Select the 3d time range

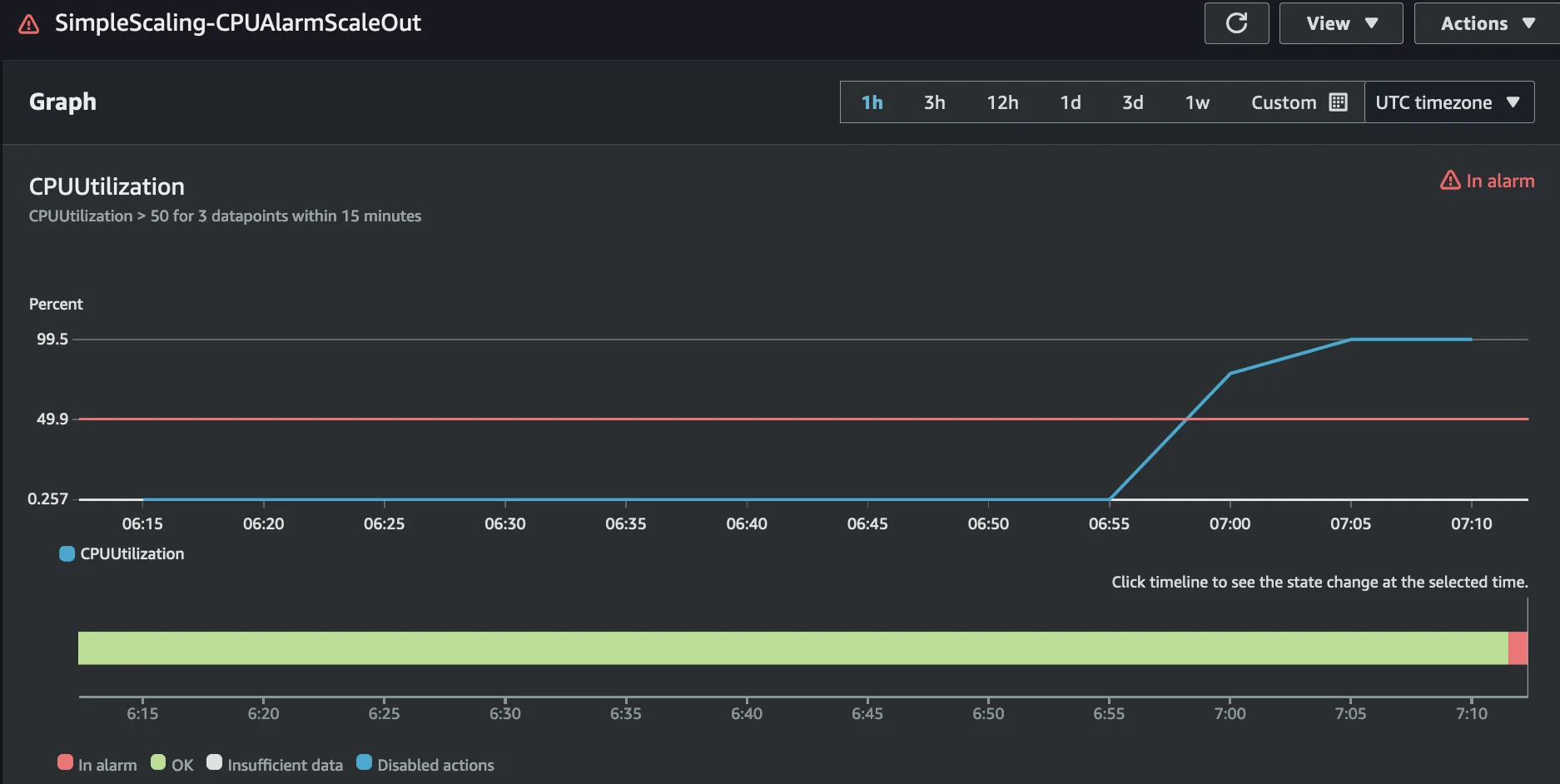[x=1132, y=102]
